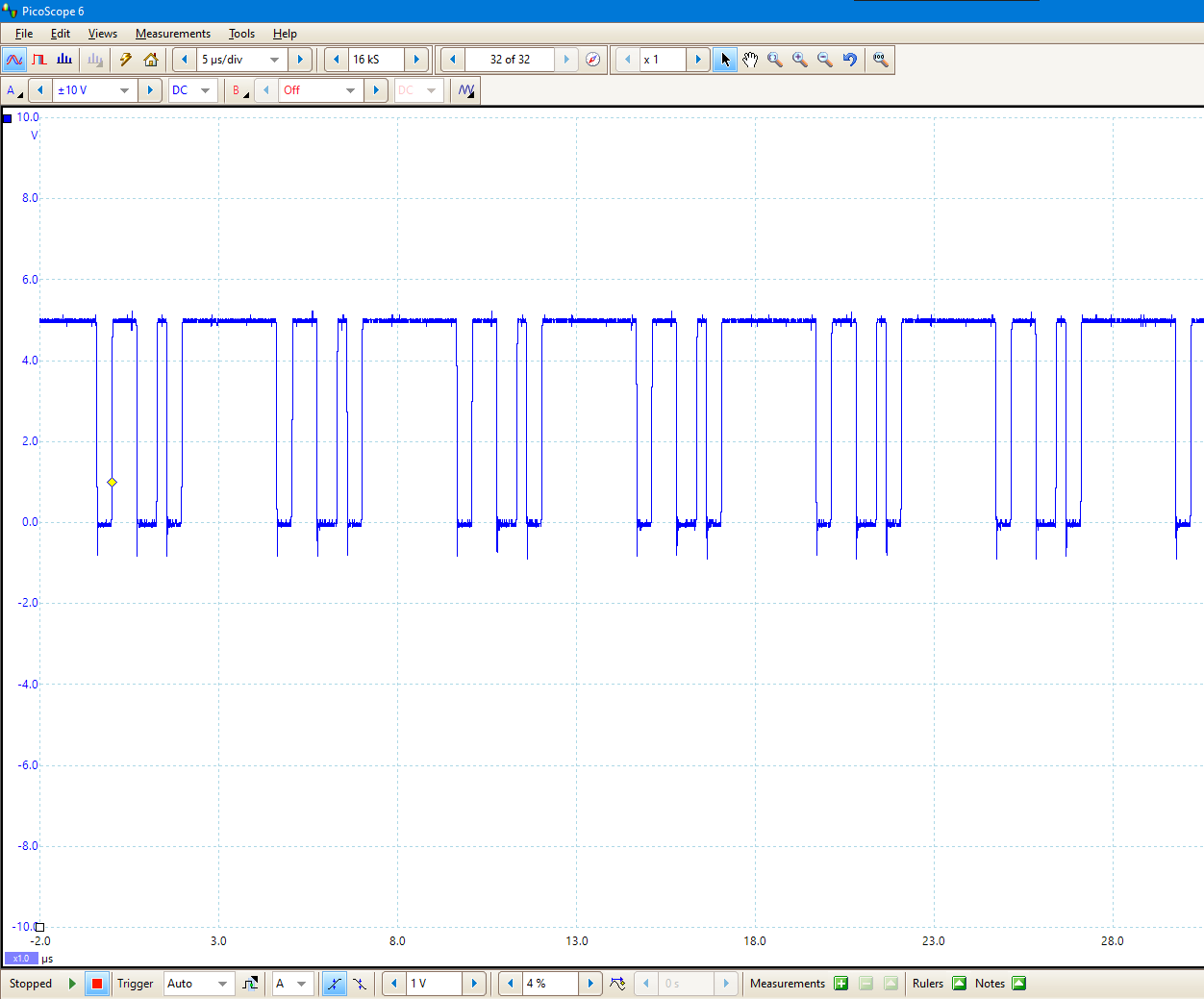Click the yellow trigger marker diamond

pos(113,483)
